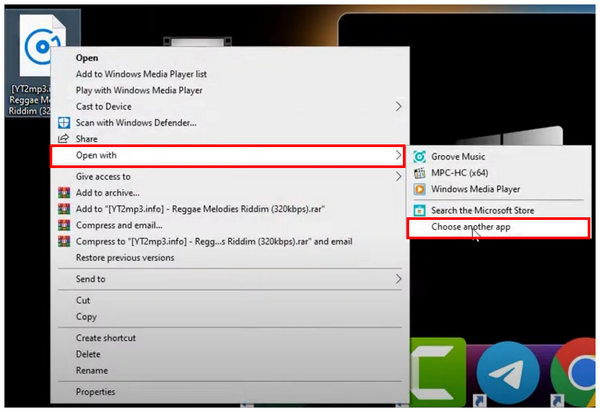600x412 pixels.
Task: Open Google Chrome desktop shortcut
Action: pos(573,372)
